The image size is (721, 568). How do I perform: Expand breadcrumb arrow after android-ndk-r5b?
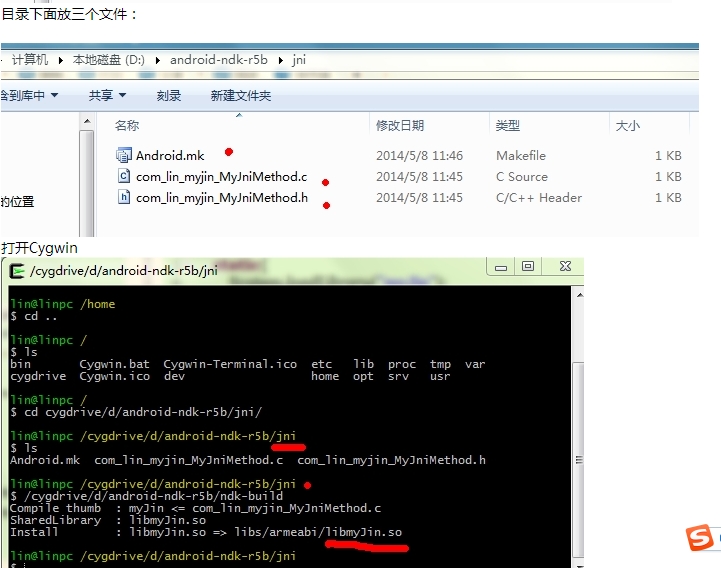[x=280, y=60]
